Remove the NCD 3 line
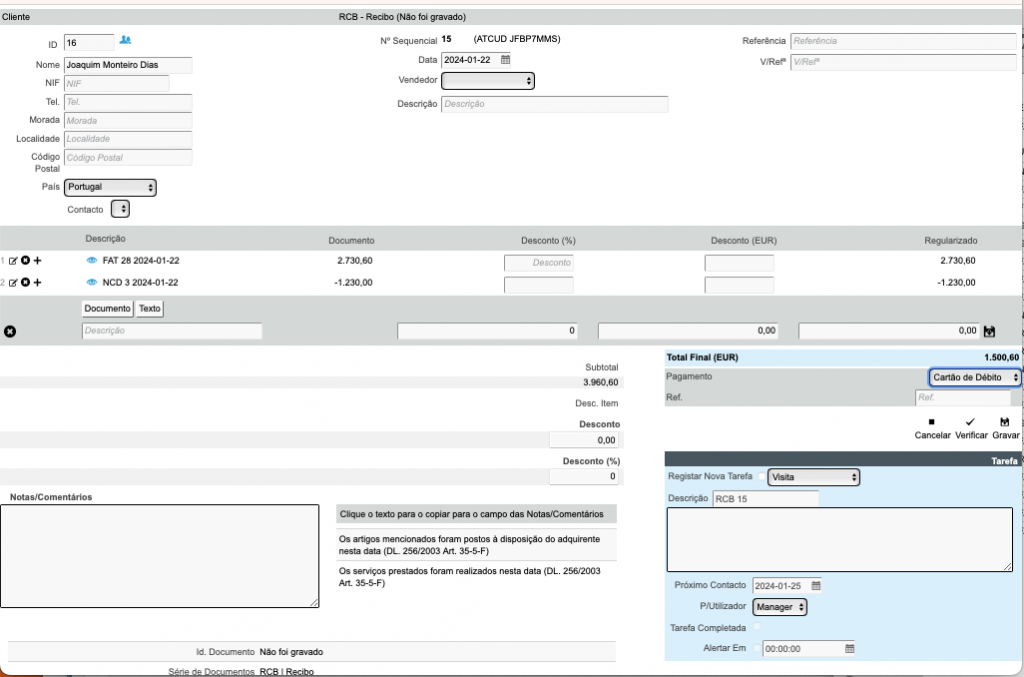Screen dimensions: 1024x677 (25, 283)
